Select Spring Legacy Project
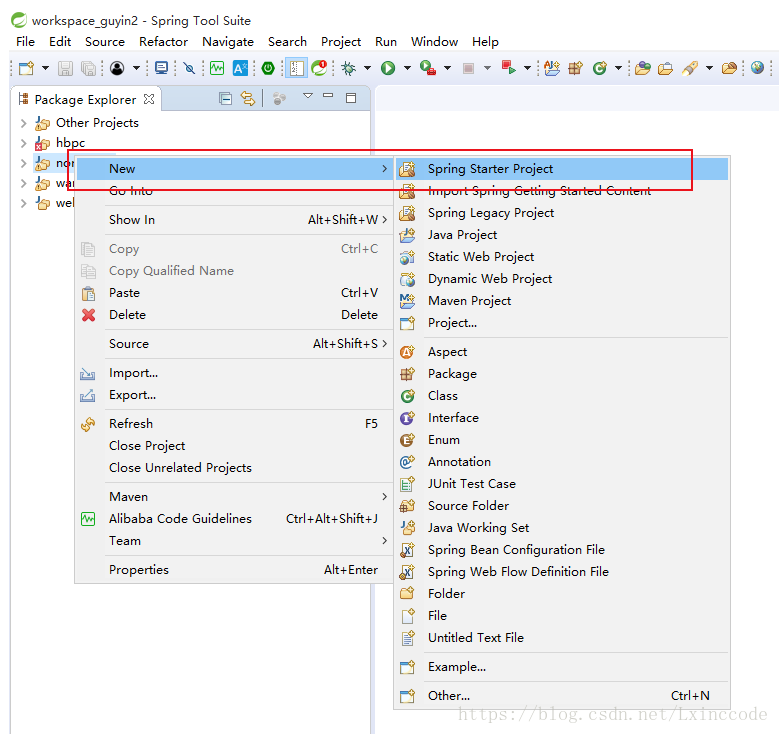 point(562,213)
